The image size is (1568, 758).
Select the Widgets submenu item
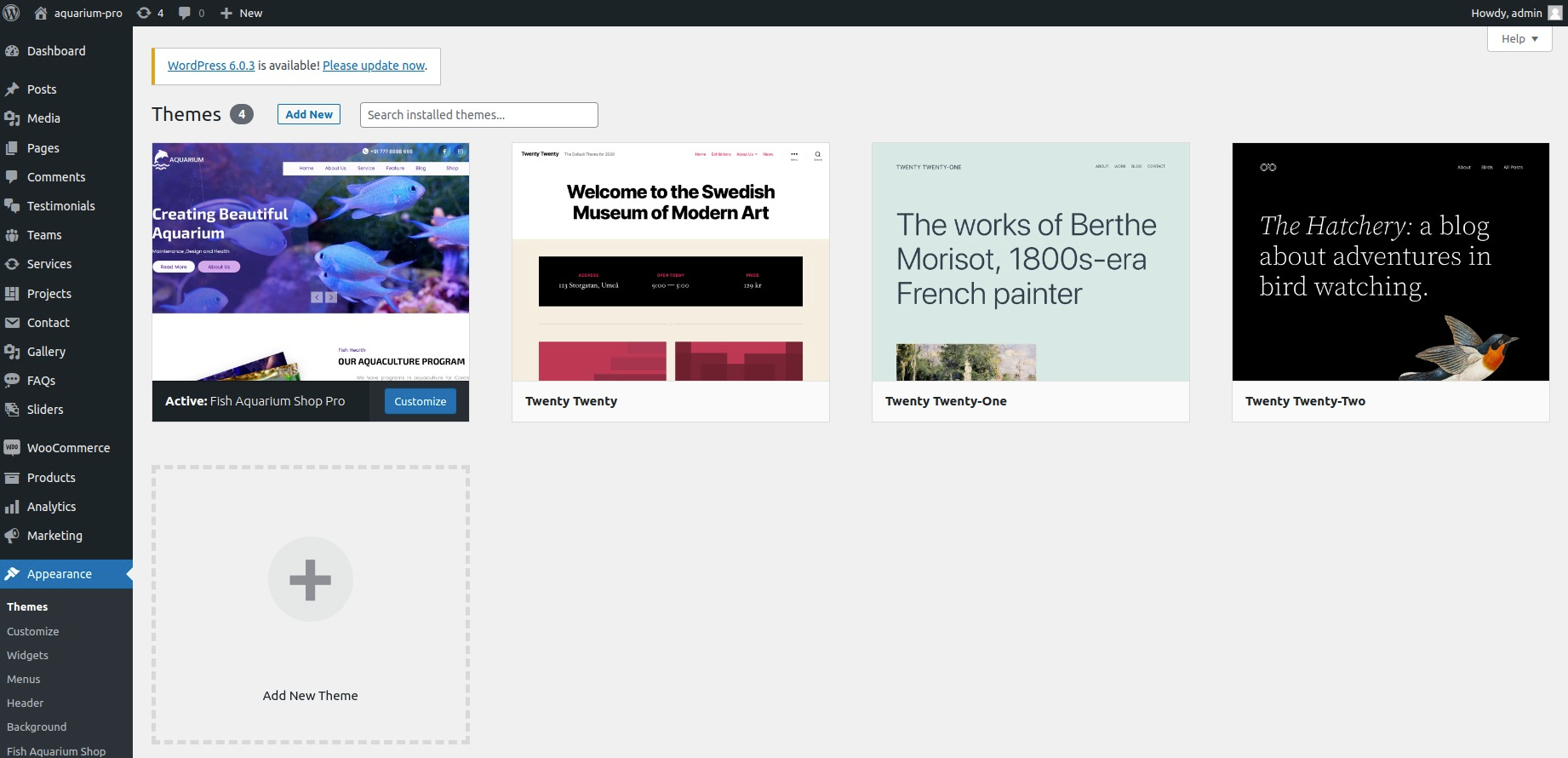pyautogui.click(x=27, y=656)
